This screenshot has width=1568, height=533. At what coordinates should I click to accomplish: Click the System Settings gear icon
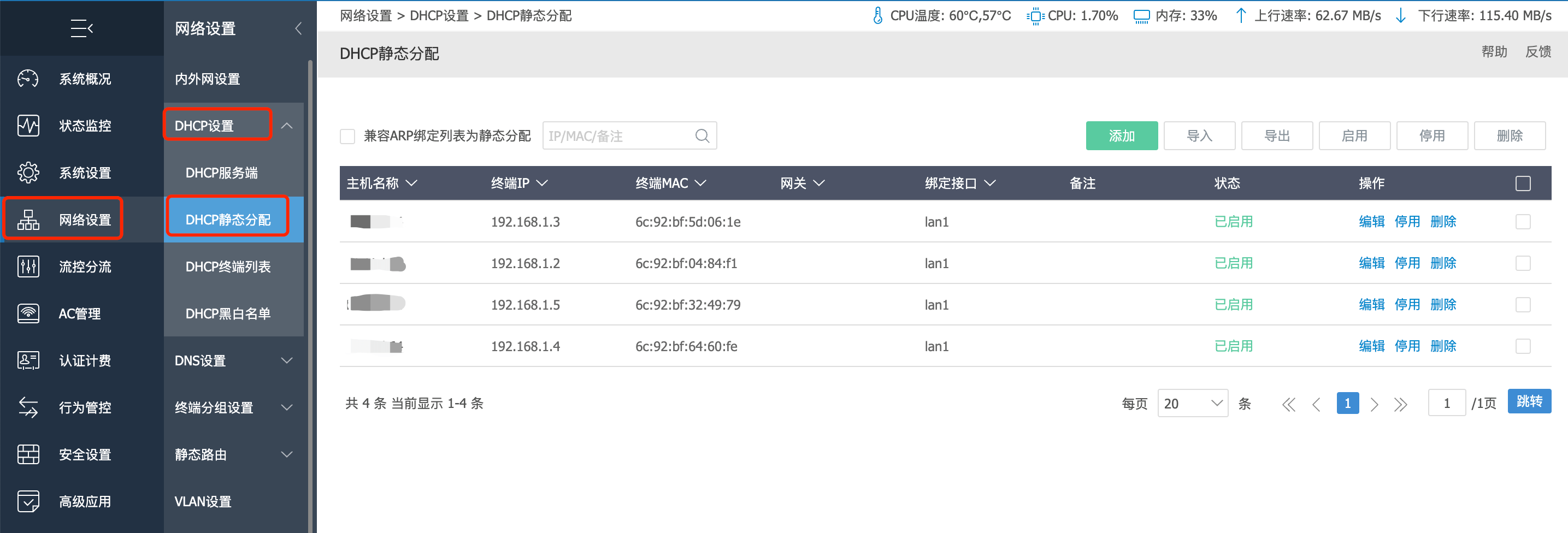(x=28, y=173)
